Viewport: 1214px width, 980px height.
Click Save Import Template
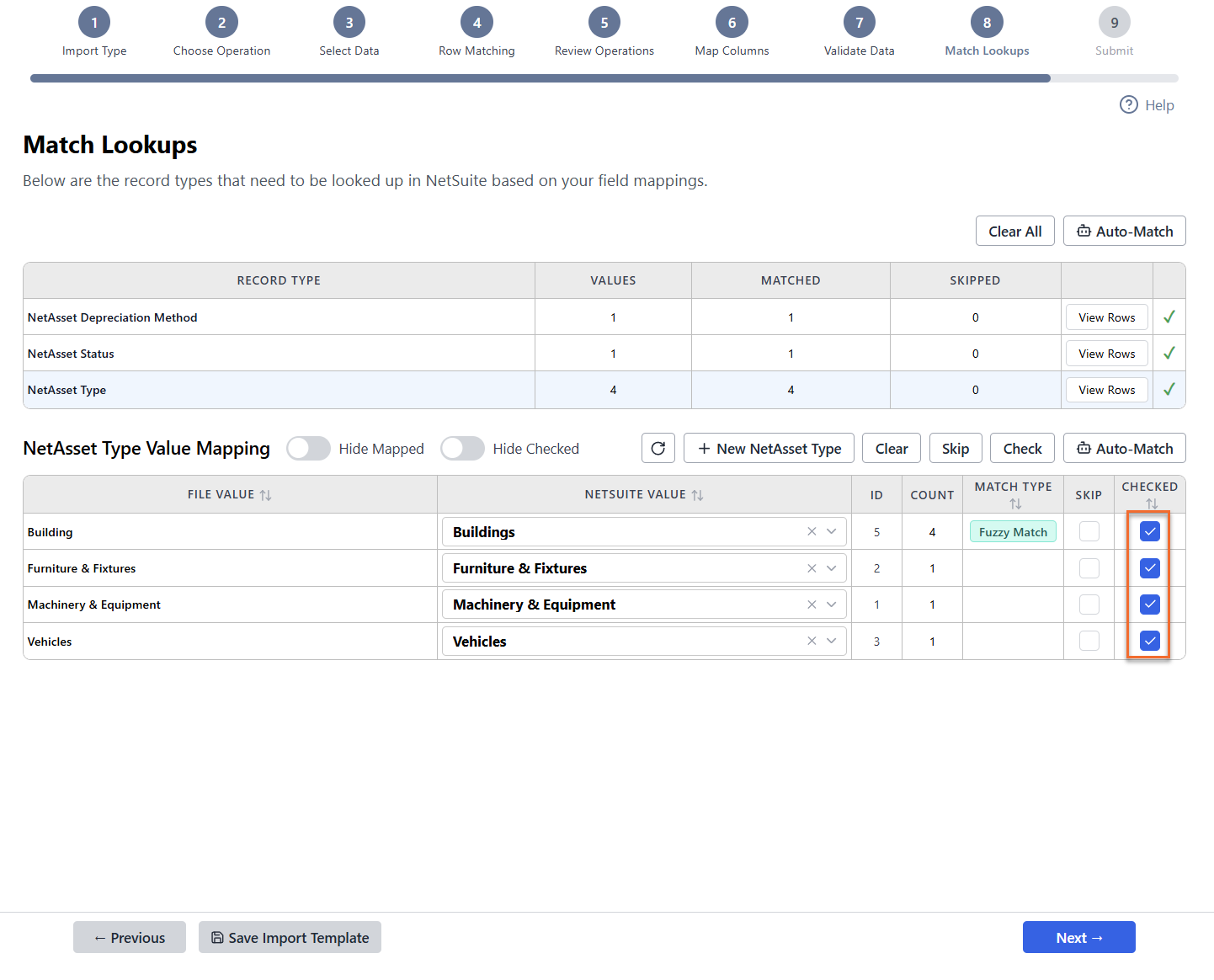[x=290, y=937]
